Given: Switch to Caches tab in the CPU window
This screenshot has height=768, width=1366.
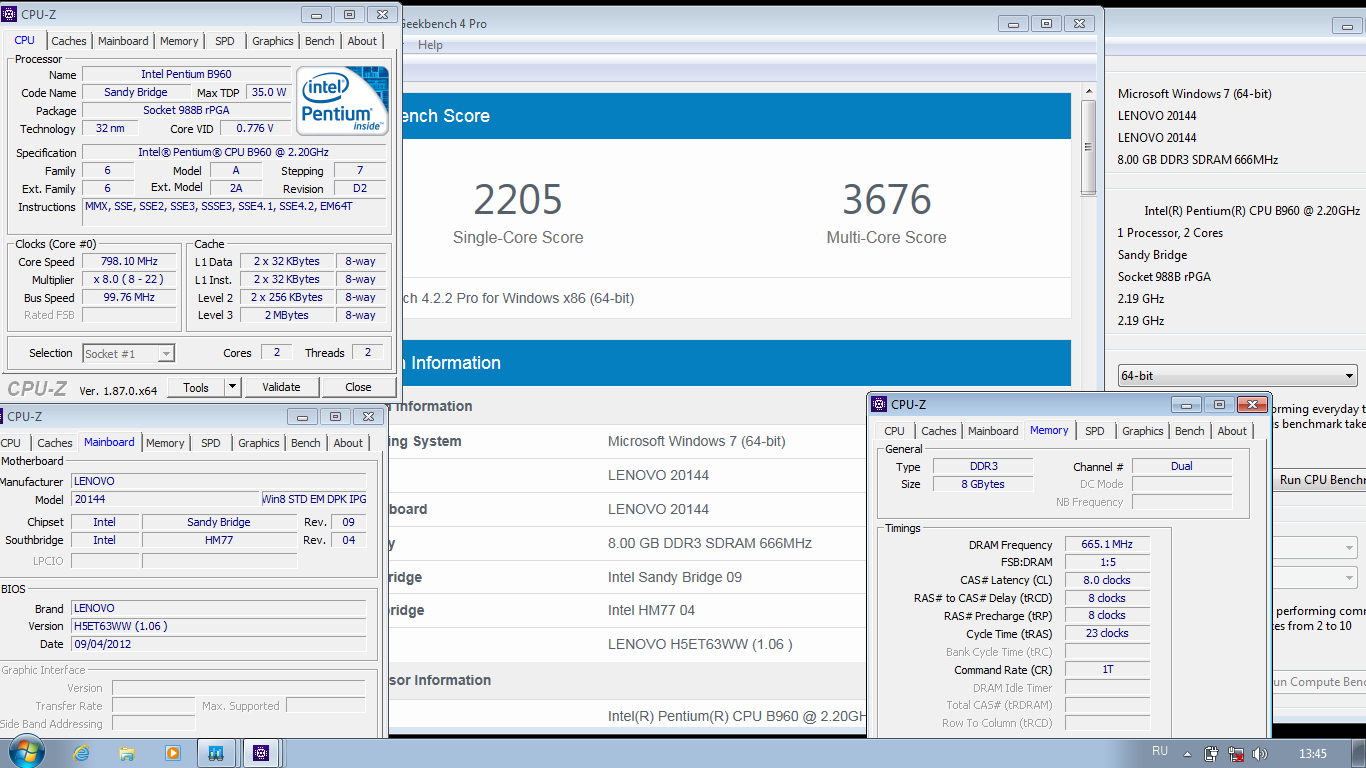Looking at the screenshot, I should pos(69,41).
